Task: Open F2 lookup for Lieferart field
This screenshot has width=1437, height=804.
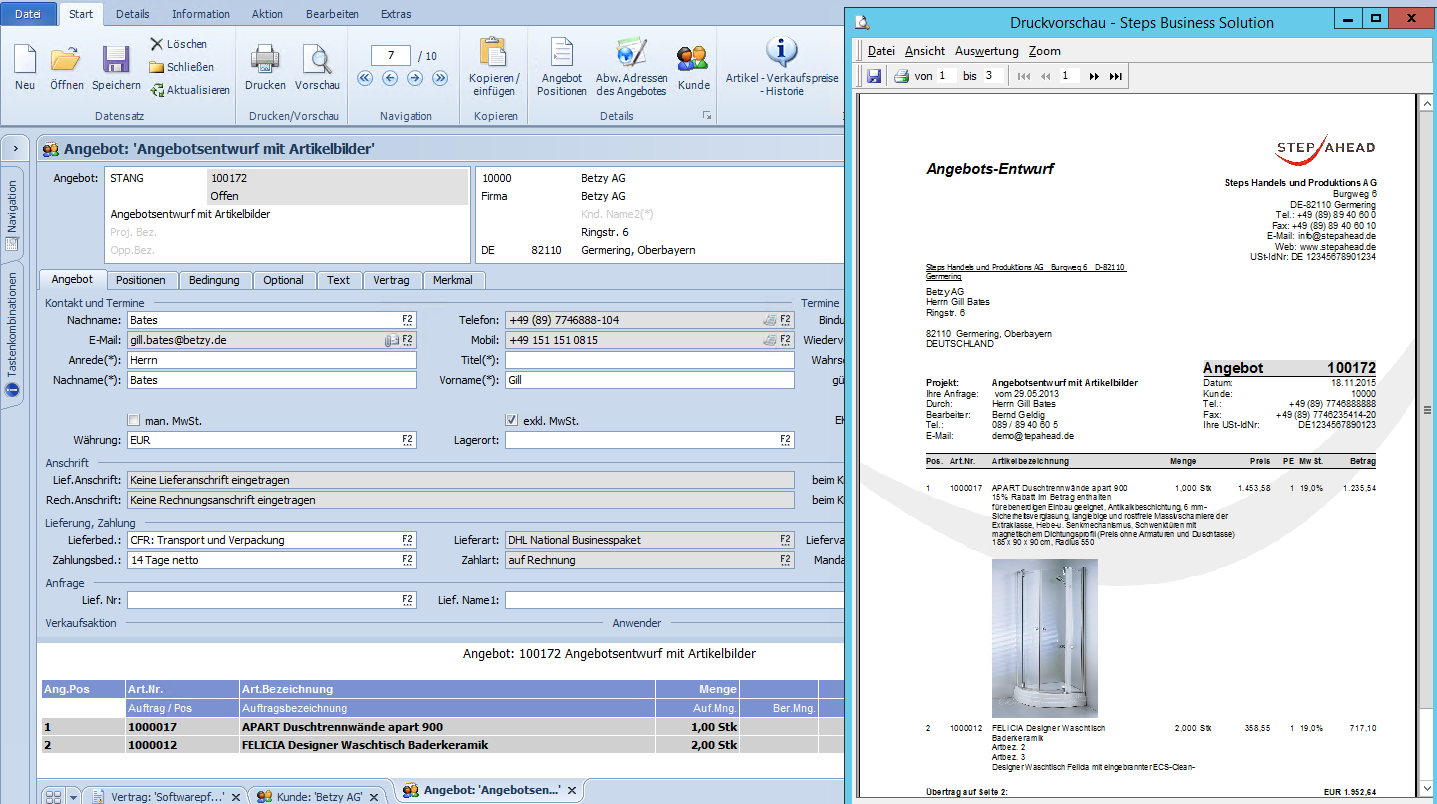Action: [x=786, y=540]
